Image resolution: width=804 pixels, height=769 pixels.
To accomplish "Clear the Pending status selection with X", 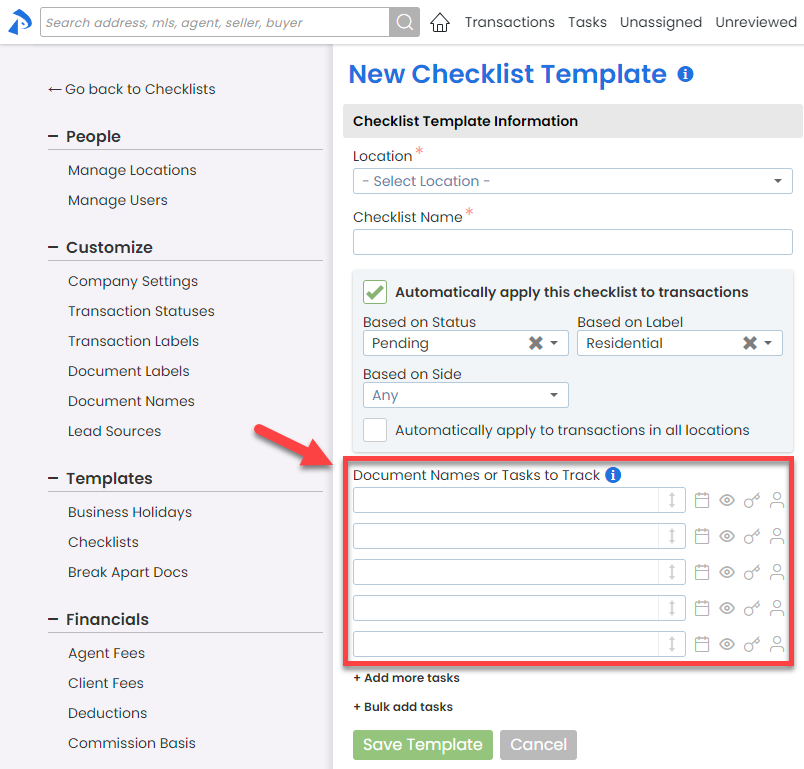I will 535,343.
